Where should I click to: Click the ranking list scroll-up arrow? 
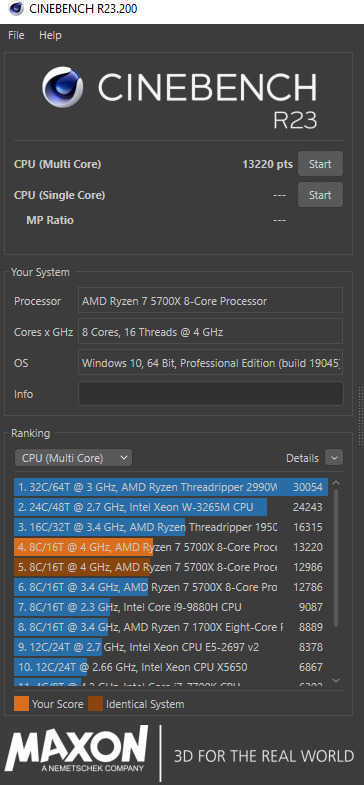click(336, 484)
